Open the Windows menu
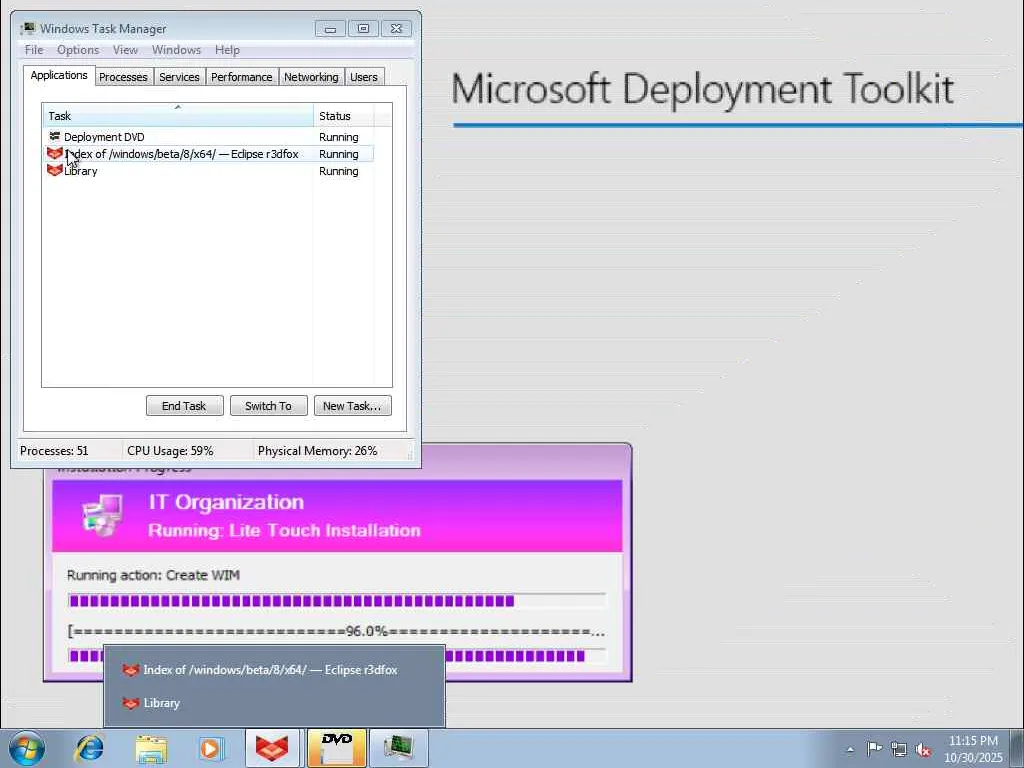1024x768 pixels. pyautogui.click(x=176, y=50)
